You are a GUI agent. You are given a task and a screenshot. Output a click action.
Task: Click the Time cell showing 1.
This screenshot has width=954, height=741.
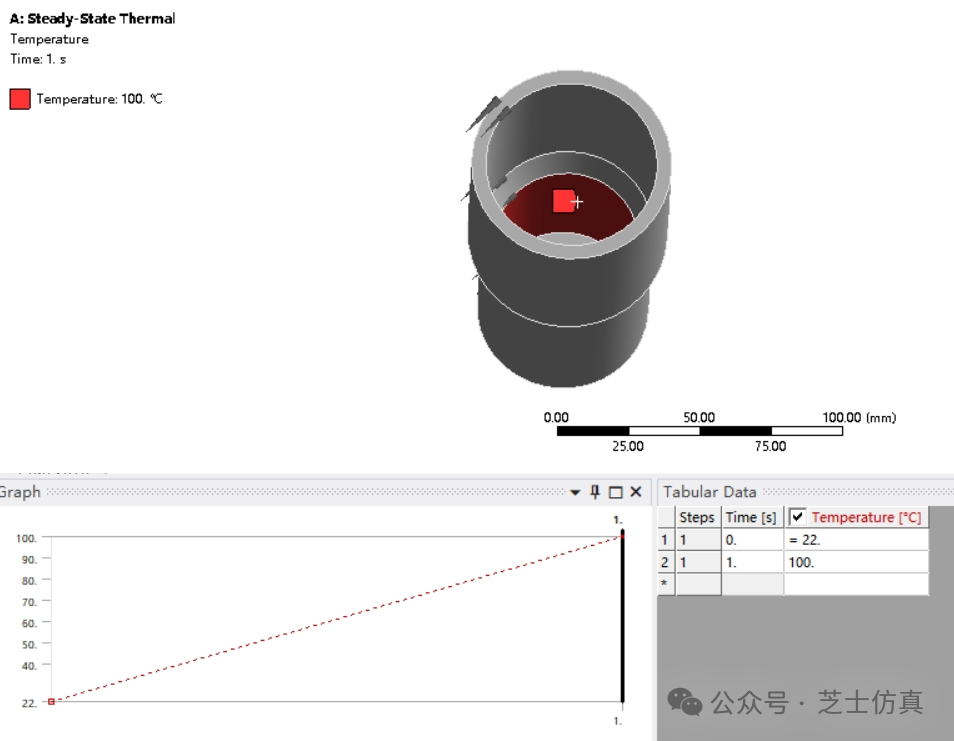[x=752, y=562]
